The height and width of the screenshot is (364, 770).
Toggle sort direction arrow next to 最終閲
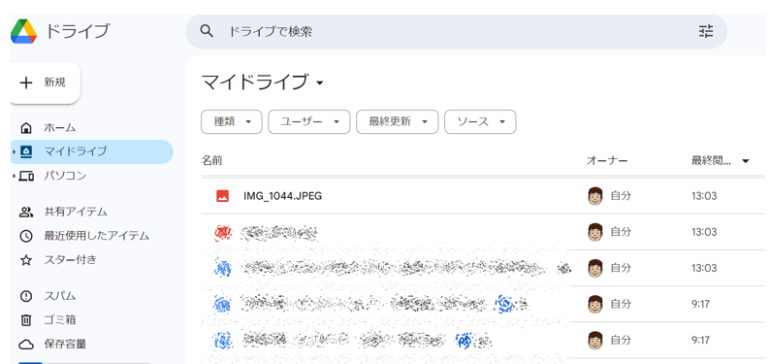click(745, 161)
